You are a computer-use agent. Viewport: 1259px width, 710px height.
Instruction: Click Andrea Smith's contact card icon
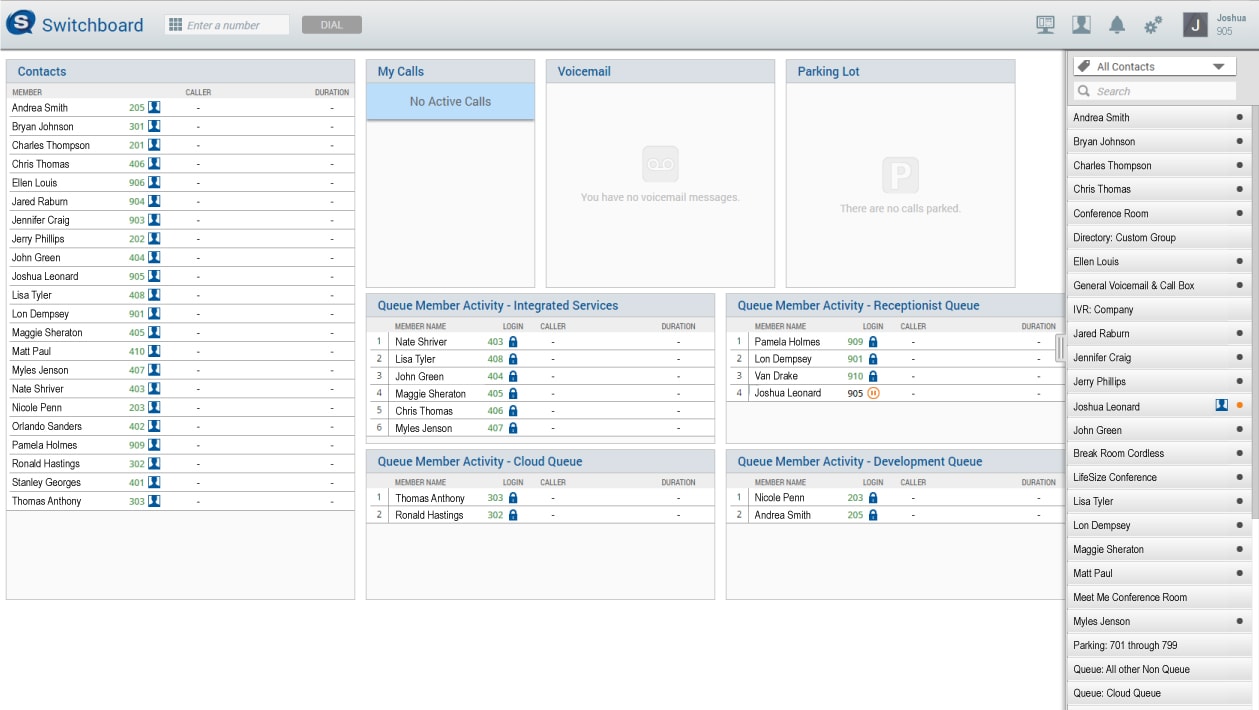(154, 108)
